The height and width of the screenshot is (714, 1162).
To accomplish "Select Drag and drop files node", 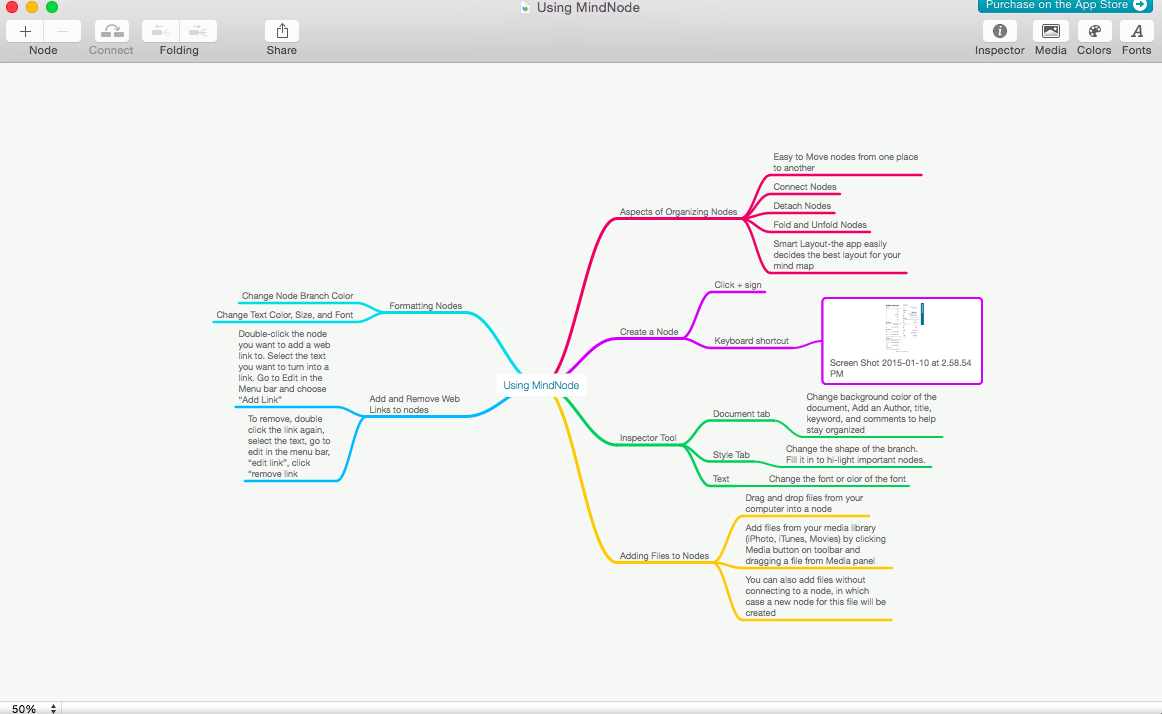I will click(804, 503).
